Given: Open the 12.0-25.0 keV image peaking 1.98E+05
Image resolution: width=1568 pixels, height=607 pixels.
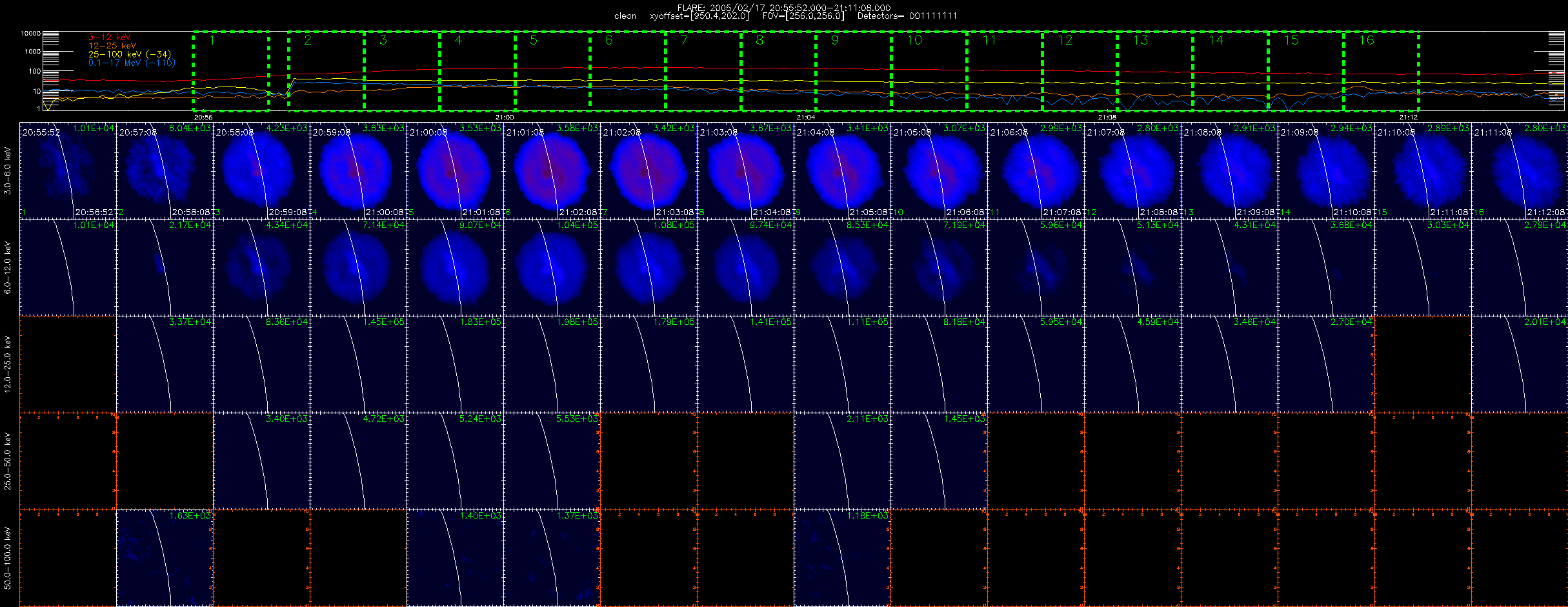Looking at the screenshot, I should 552,364.
